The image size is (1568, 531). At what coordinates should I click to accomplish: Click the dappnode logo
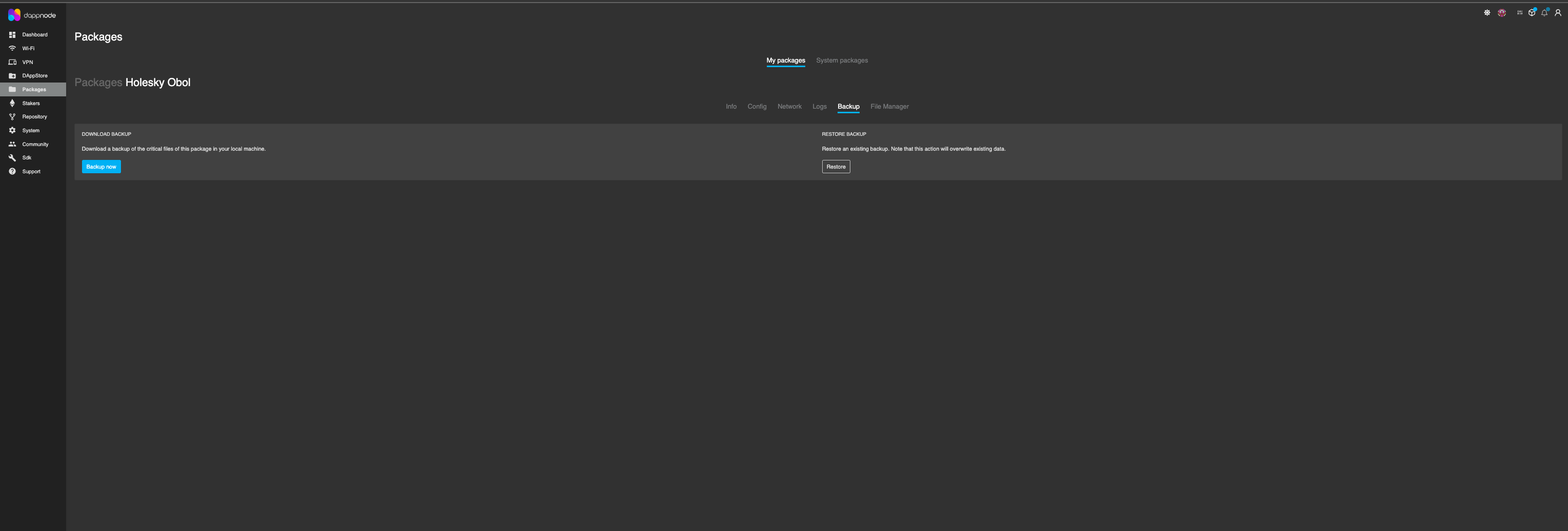(x=30, y=15)
